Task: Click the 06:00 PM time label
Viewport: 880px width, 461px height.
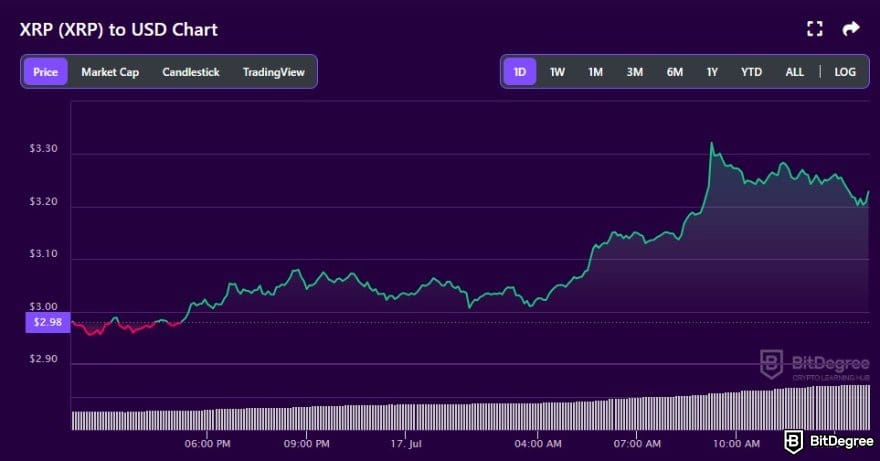Action: [x=207, y=444]
